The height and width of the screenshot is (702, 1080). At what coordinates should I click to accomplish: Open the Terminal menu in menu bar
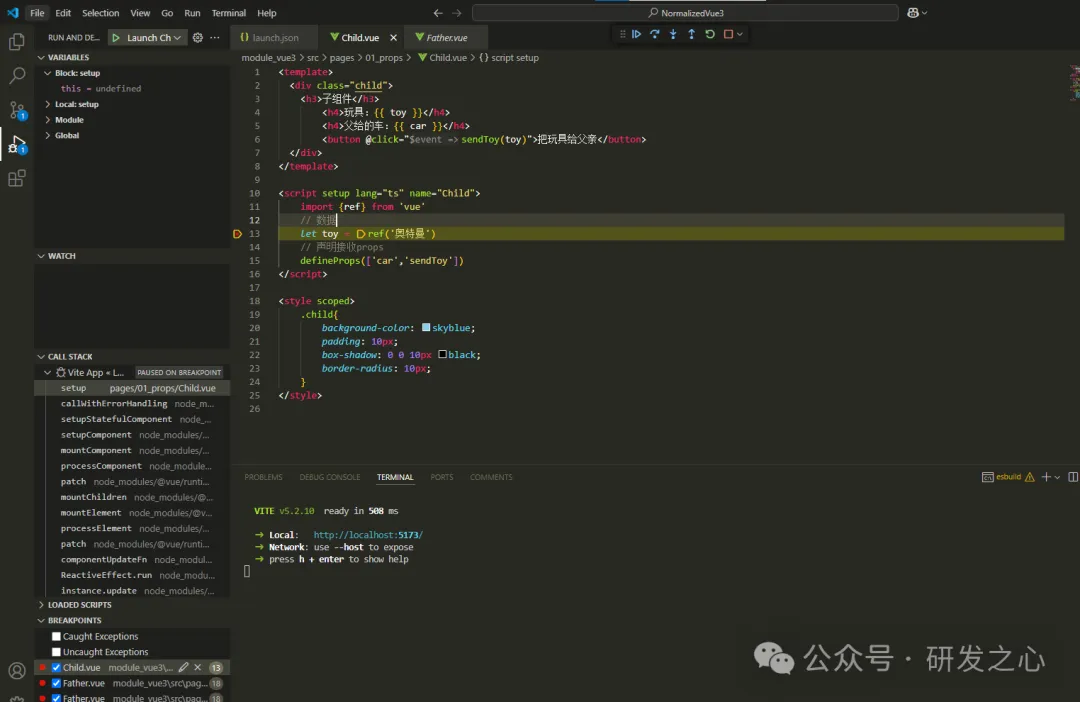[228, 13]
